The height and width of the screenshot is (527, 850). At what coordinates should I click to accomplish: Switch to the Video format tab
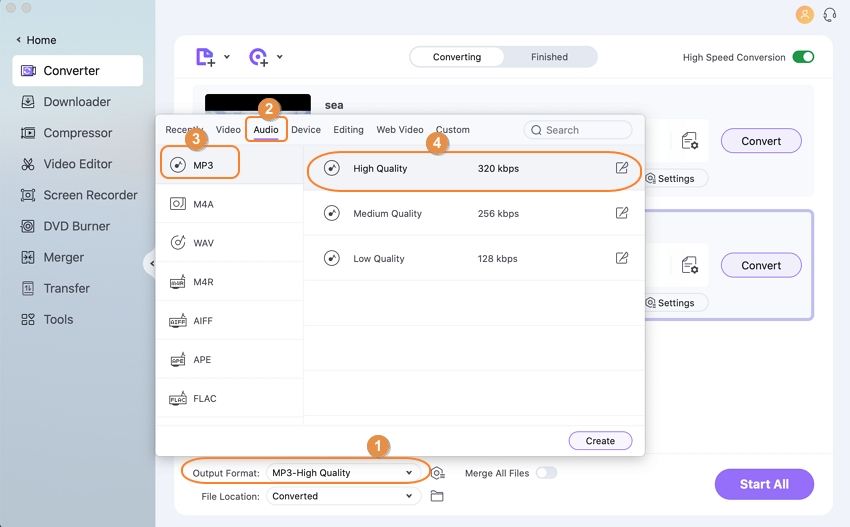228,130
